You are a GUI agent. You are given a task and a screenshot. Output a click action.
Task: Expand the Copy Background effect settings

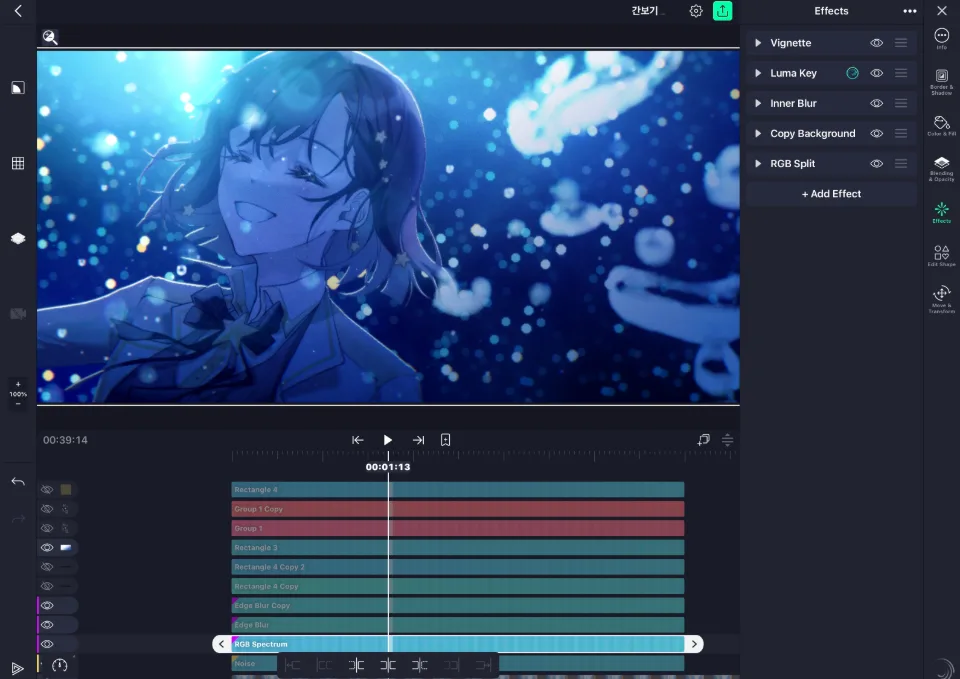pos(758,133)
